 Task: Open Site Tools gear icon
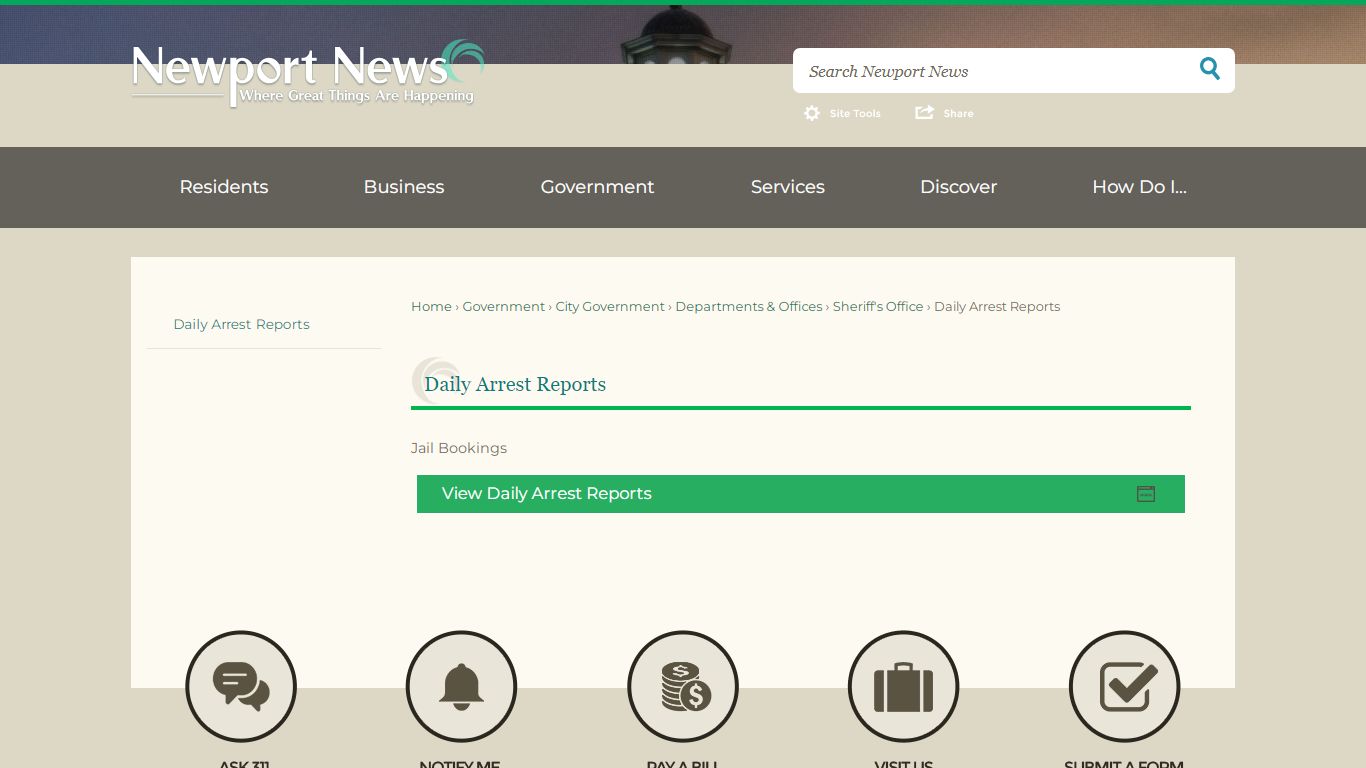812,113
